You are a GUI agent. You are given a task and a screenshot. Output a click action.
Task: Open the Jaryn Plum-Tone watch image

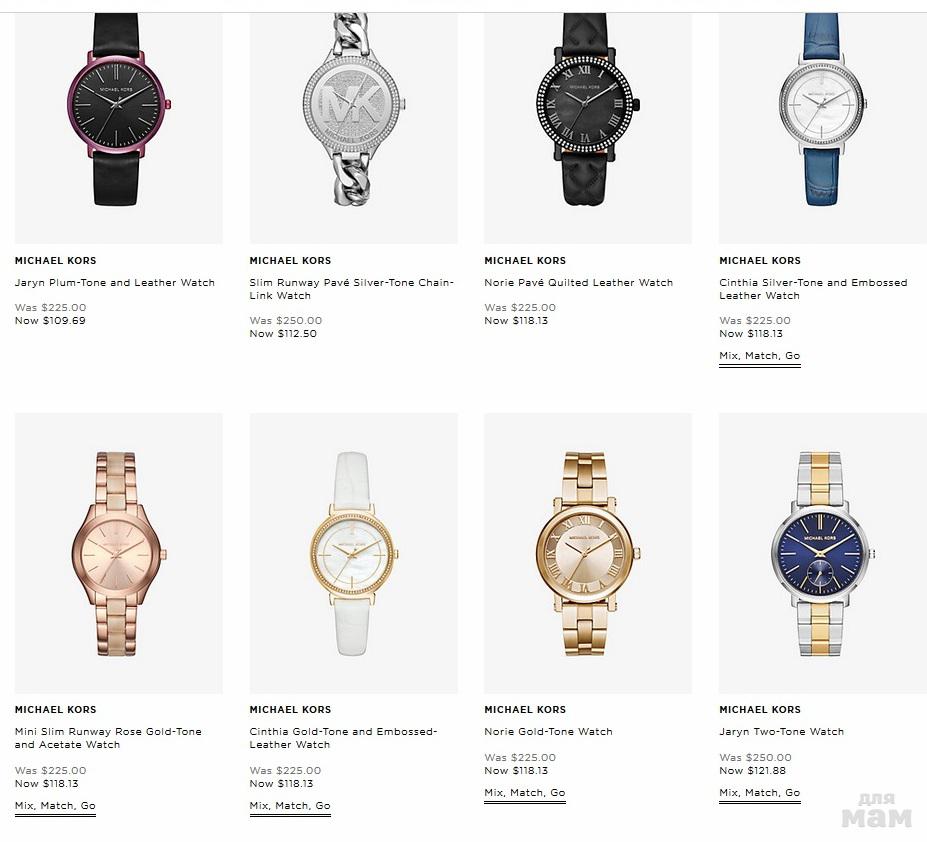click(119, 128)
